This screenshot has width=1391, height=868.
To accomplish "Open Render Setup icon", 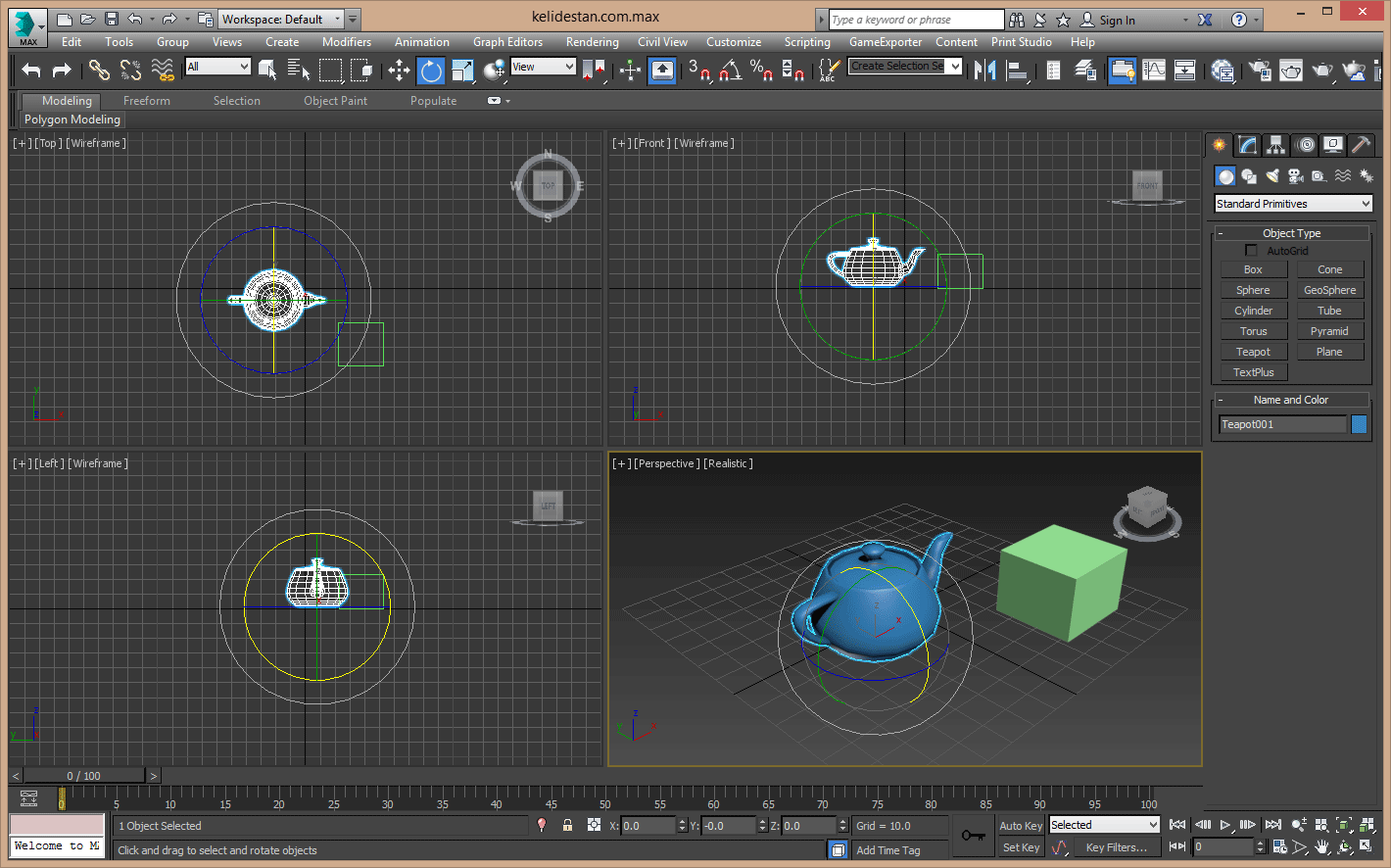I will 1260,70.
